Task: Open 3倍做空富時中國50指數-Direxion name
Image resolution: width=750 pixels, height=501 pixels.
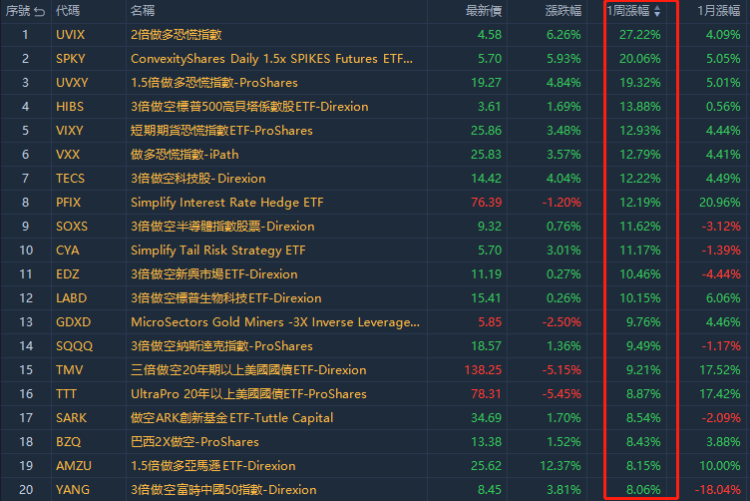Action: point(224,490)
